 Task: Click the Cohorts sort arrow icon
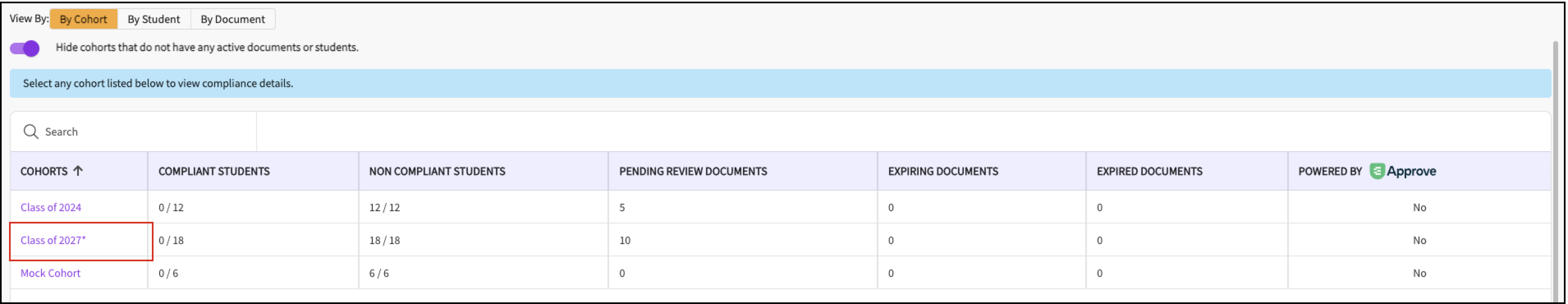click(78, 171)
